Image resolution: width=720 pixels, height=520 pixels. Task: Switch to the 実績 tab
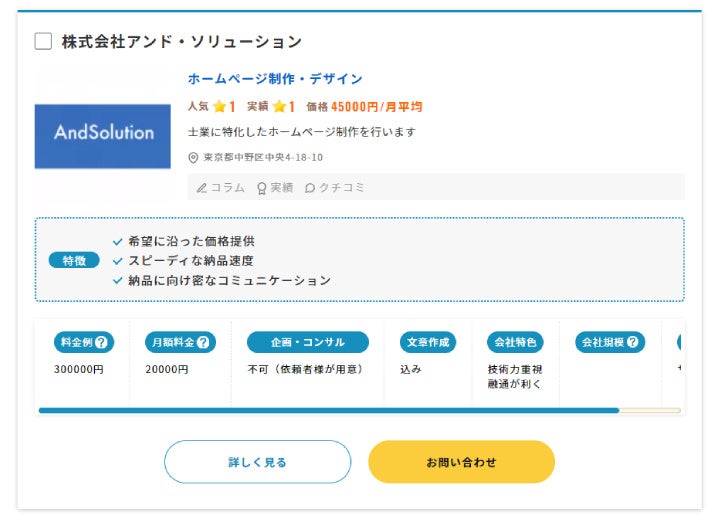click(275, 187)
